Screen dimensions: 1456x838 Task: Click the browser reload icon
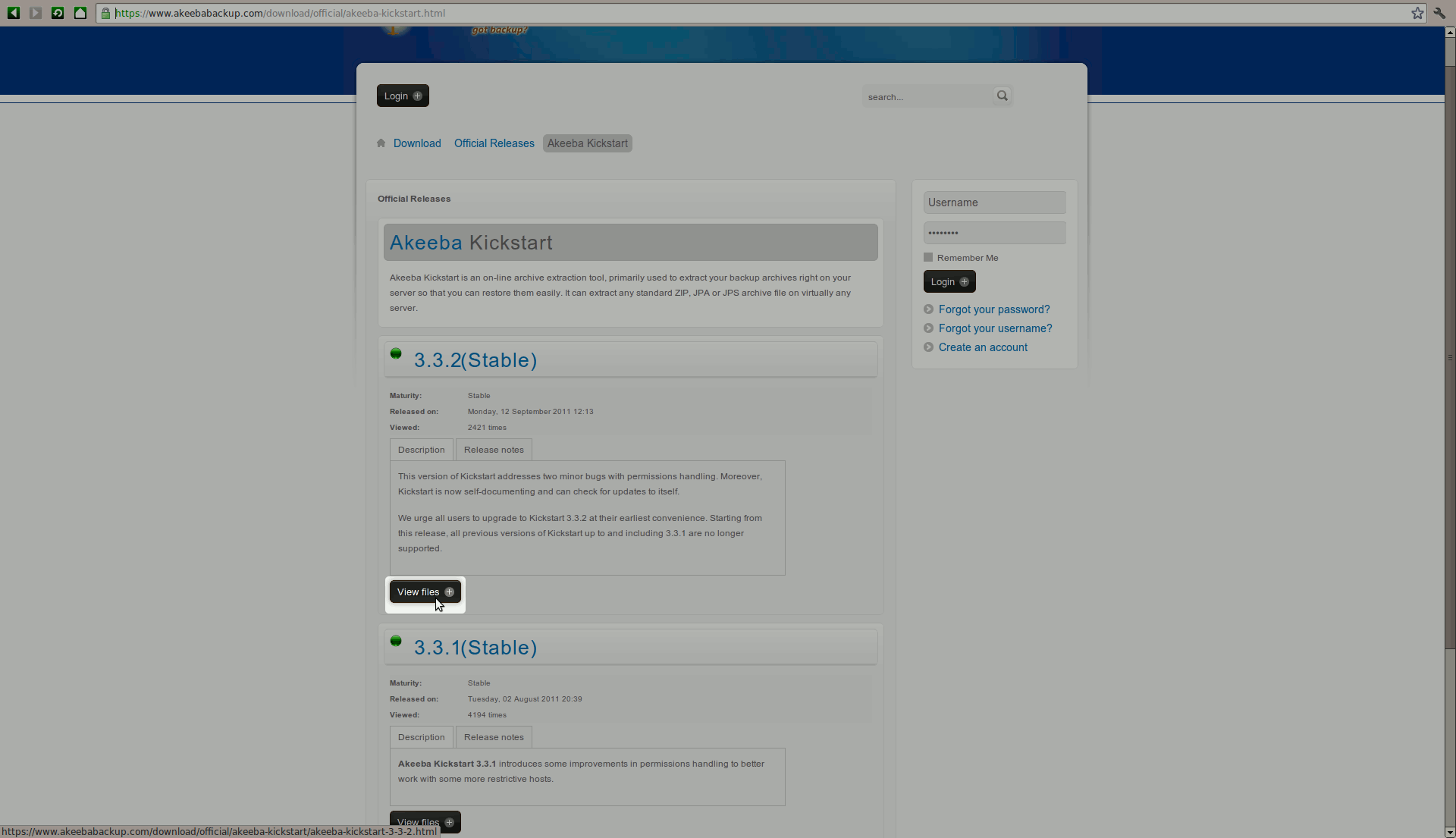[58, 13]
